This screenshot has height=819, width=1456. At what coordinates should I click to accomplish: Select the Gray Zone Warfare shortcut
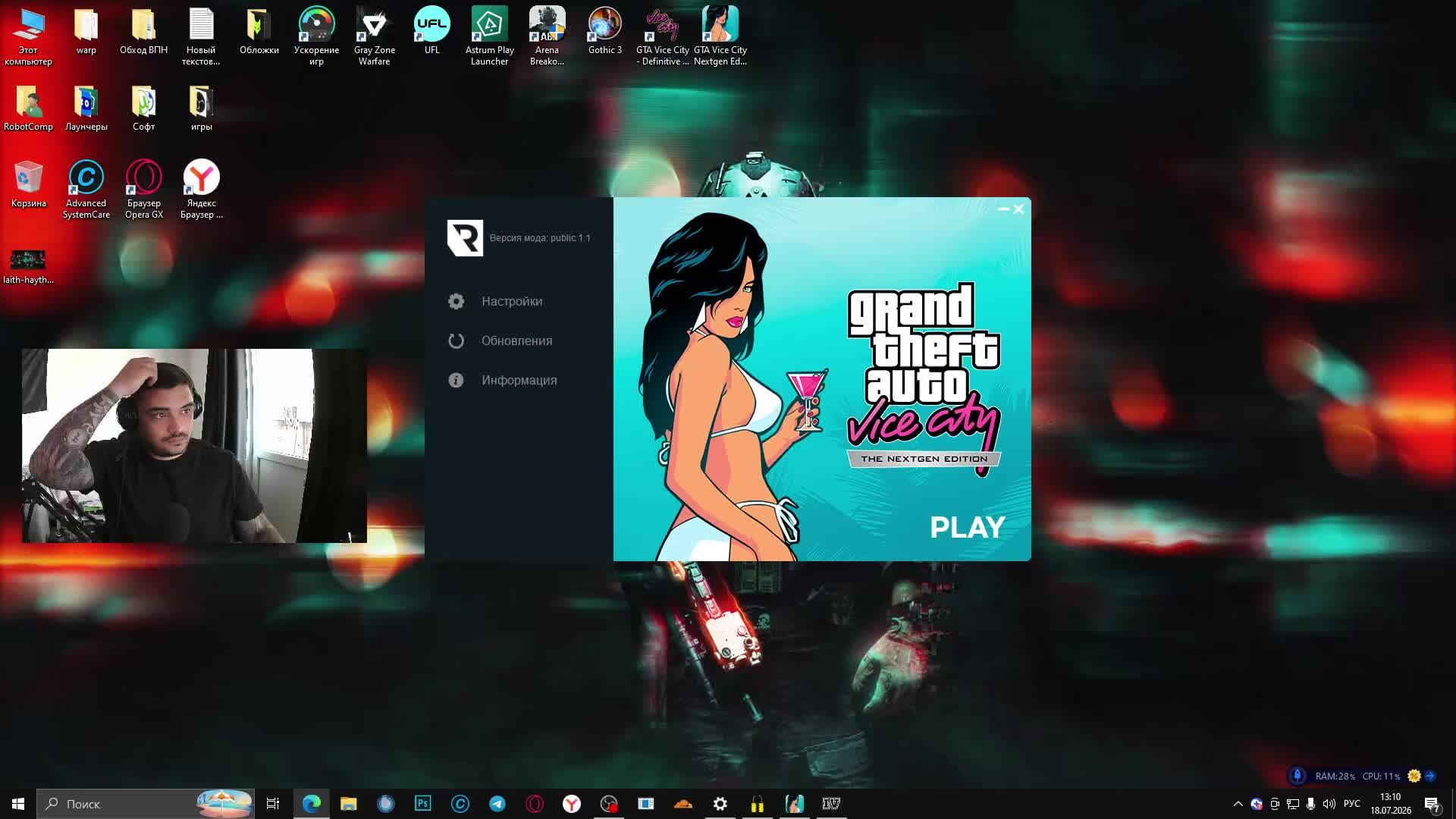tap(374, 36)
